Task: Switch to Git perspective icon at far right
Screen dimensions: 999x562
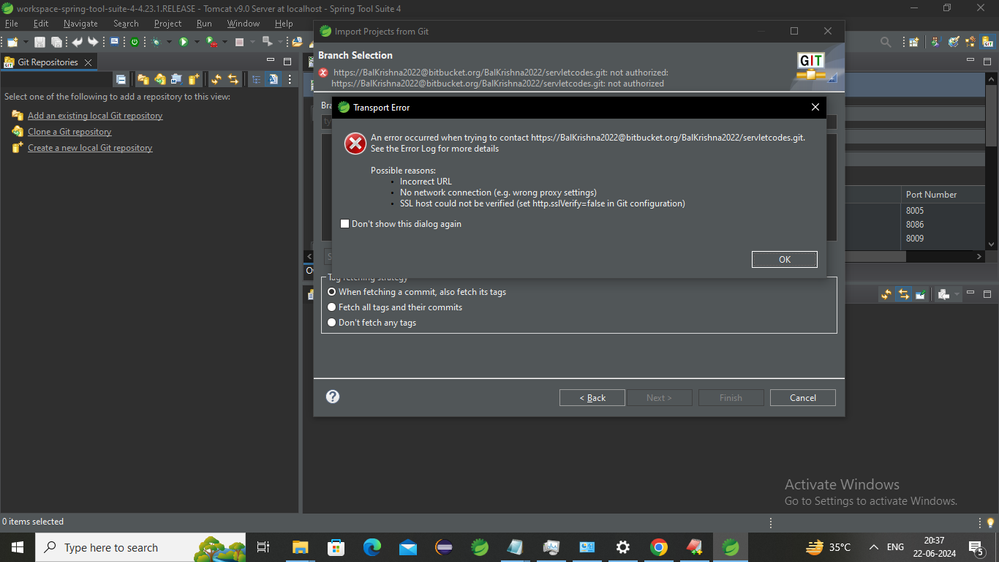Action: coord(988,42)
